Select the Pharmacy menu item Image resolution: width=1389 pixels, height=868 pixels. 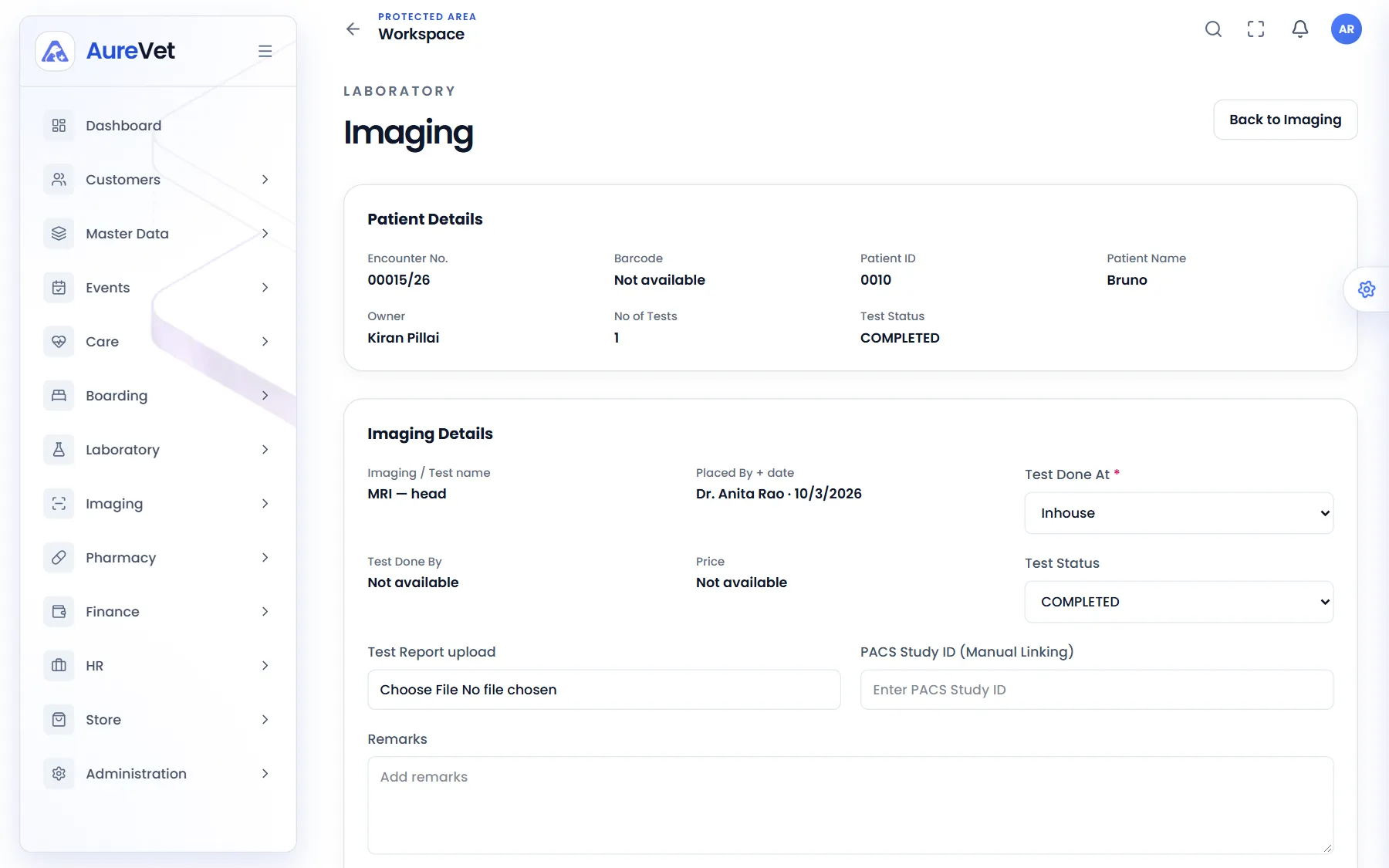click(x=158, y=558)
